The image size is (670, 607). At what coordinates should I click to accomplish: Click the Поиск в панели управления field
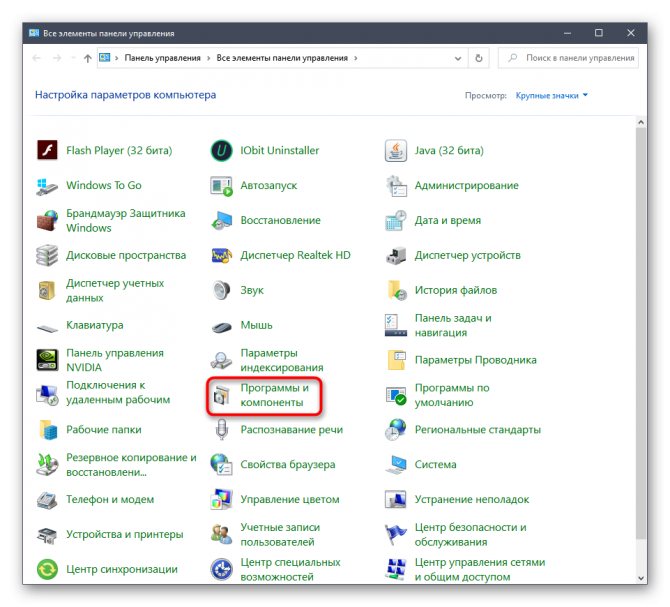click(568, 58)
